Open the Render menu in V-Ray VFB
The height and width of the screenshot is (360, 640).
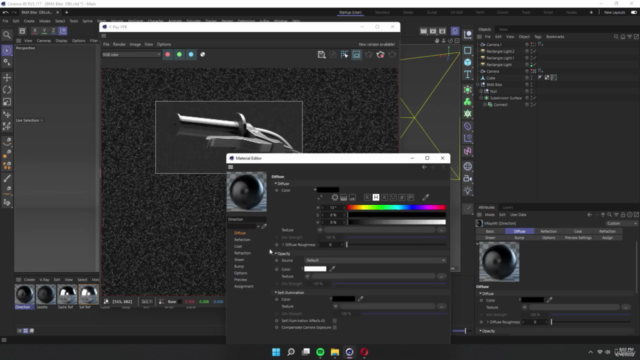pyautogui.click(x=119, y=44)
